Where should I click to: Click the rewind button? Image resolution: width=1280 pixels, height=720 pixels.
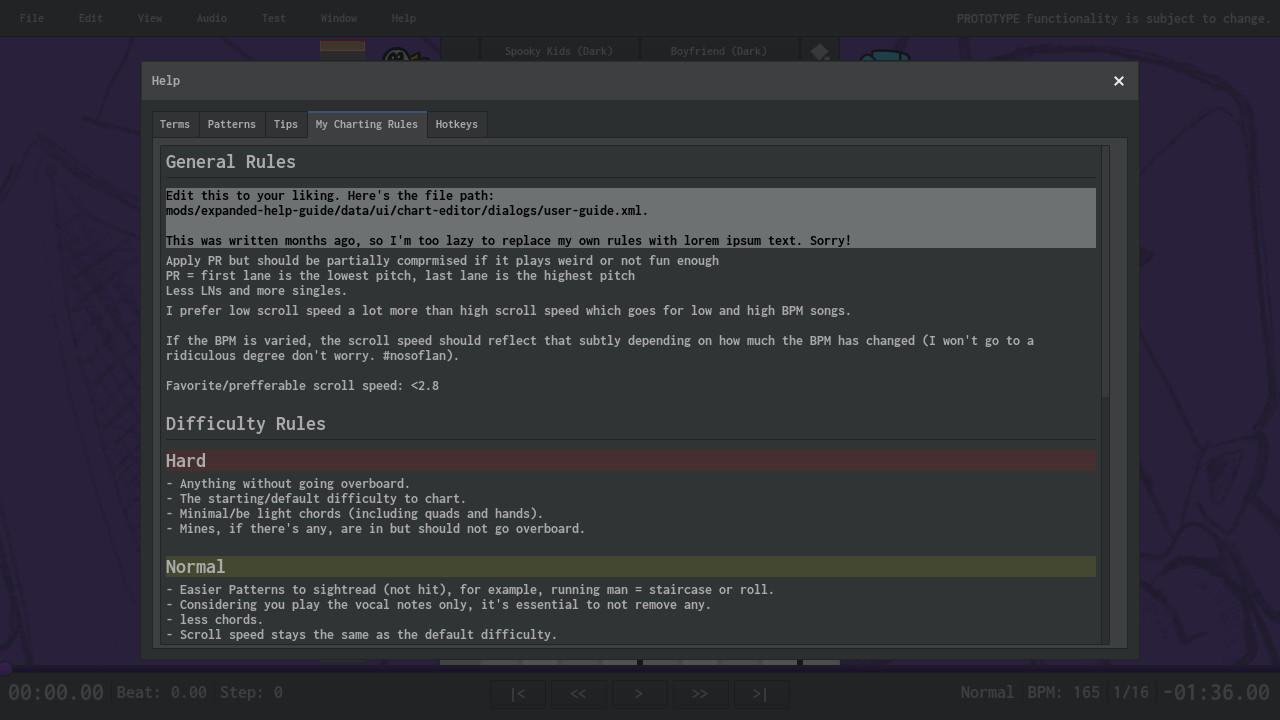coord(578,693)
